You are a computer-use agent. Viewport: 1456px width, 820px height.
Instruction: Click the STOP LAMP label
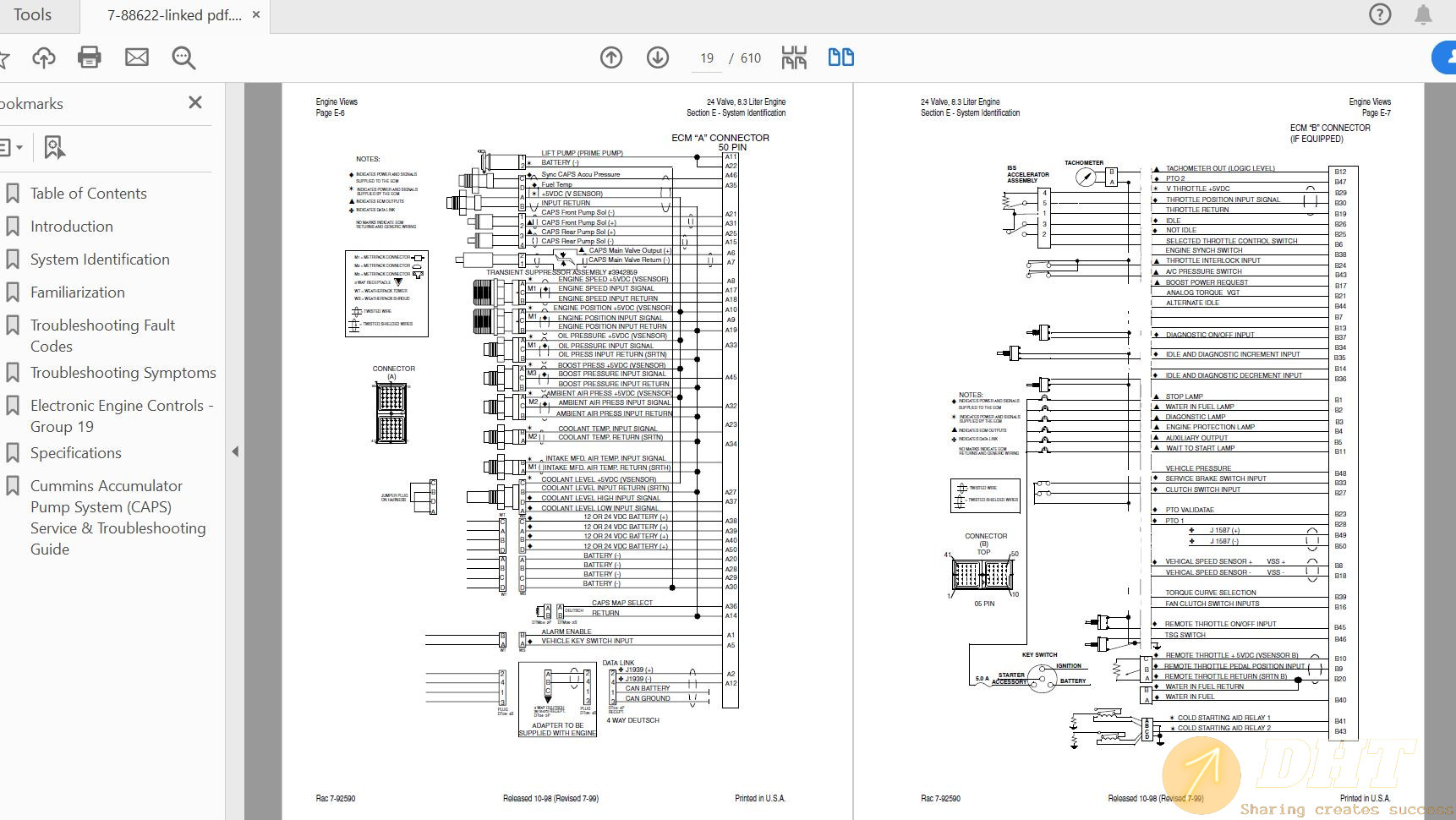point(1184,396)
